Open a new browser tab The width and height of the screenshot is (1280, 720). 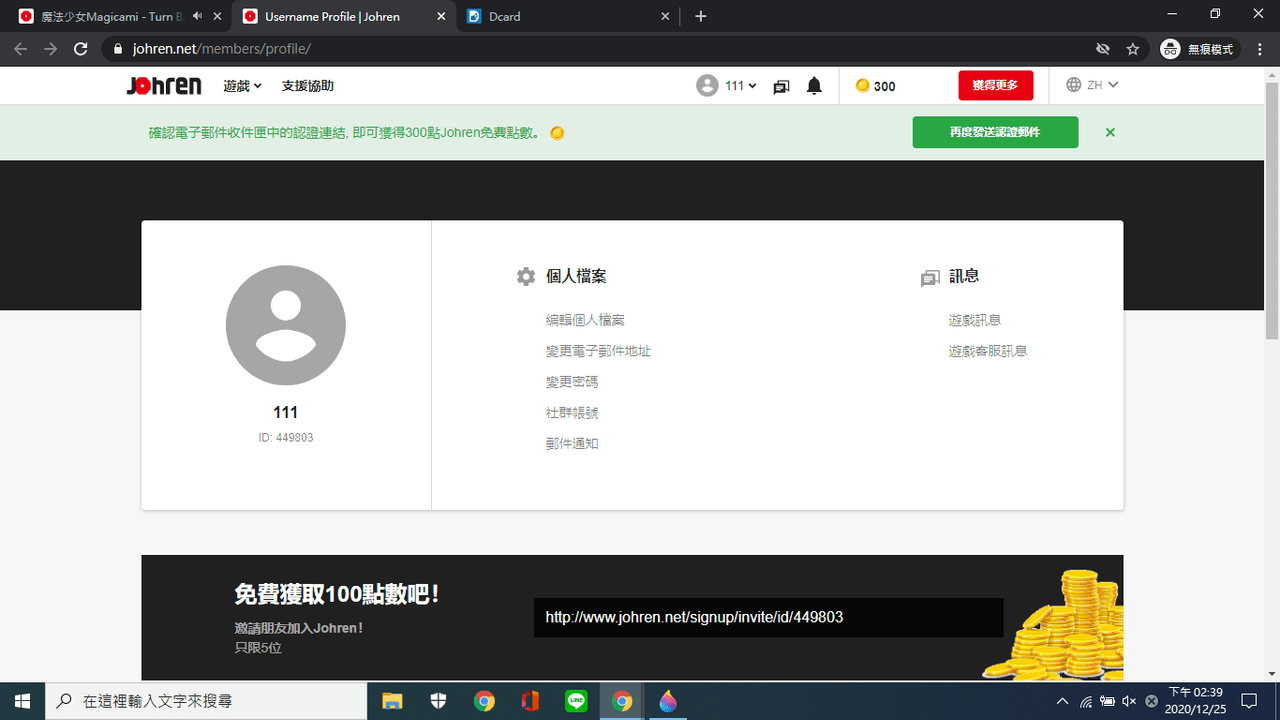pyautogui.click(x=701, y=16)
